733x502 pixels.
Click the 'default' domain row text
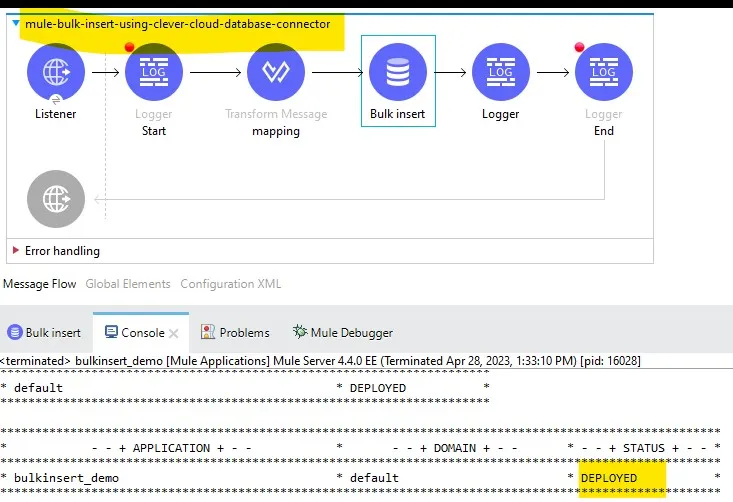click(x=38, y=387)
